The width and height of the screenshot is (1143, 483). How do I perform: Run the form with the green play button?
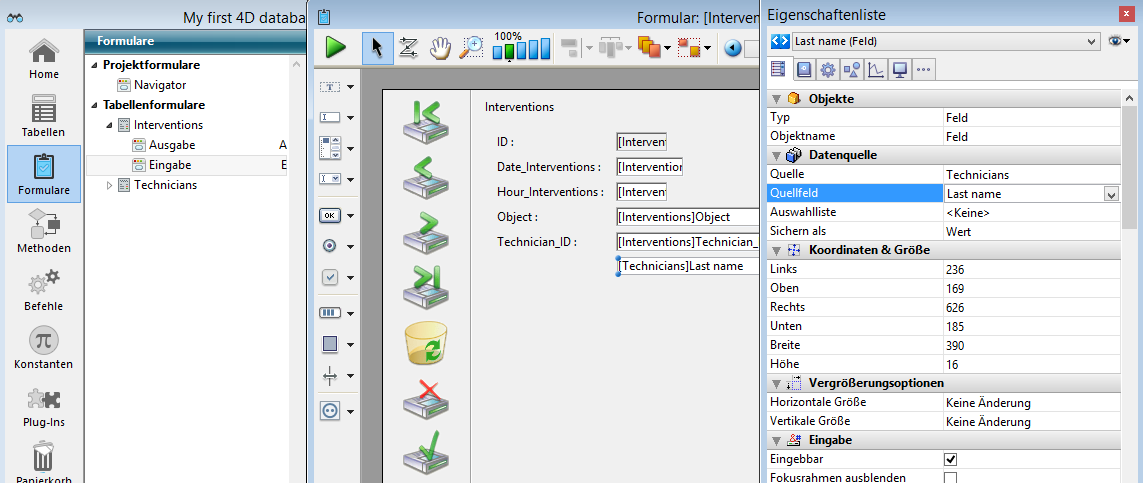[335, 47]
